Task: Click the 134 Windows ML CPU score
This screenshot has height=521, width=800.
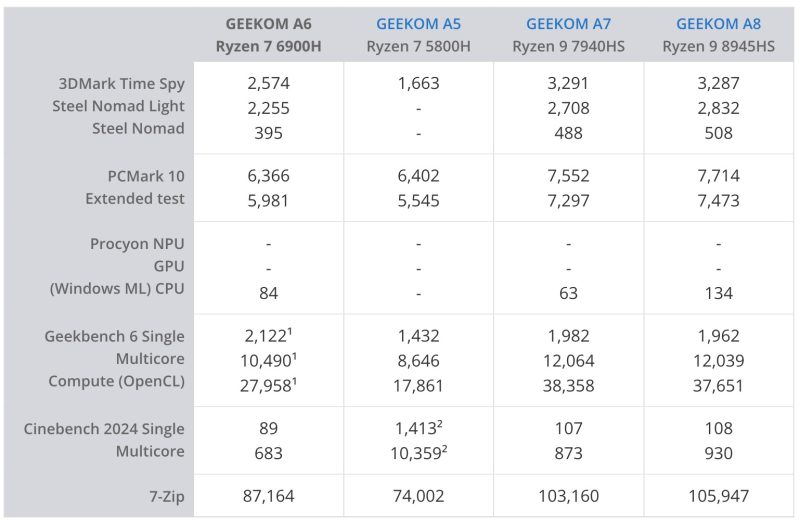Action: [718, 293]
